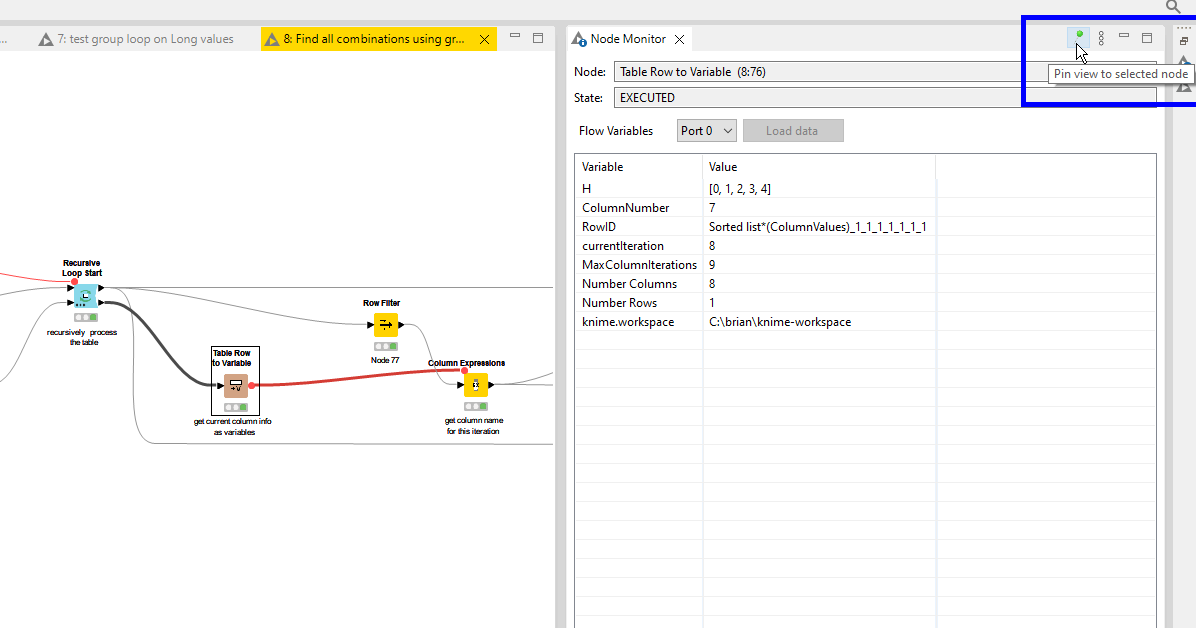The image size is (1196, 628).
Task: Select the Column Expressions node
Action: tap(475, 385)
